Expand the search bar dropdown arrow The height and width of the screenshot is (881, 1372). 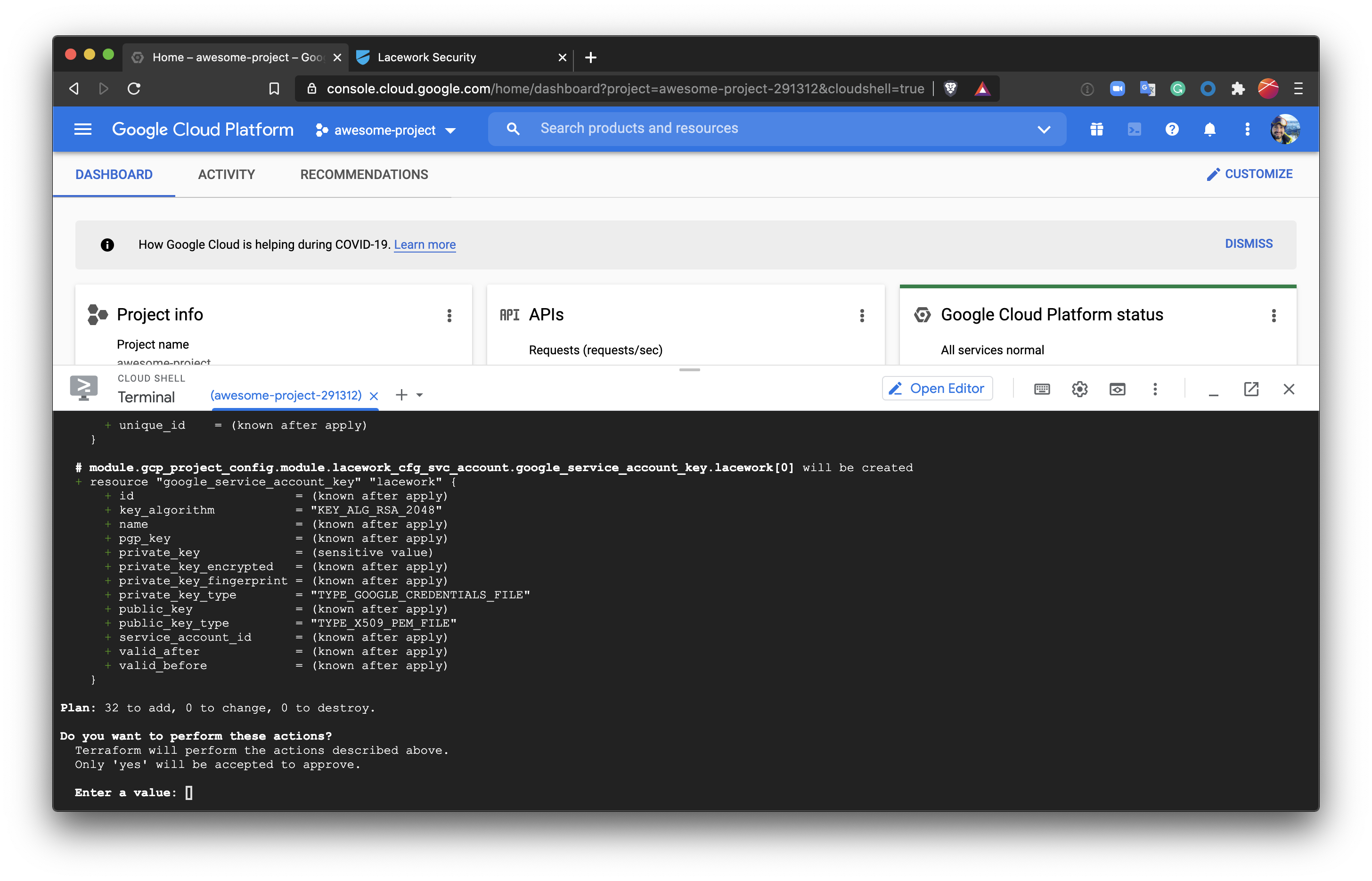coord(1044,129)
